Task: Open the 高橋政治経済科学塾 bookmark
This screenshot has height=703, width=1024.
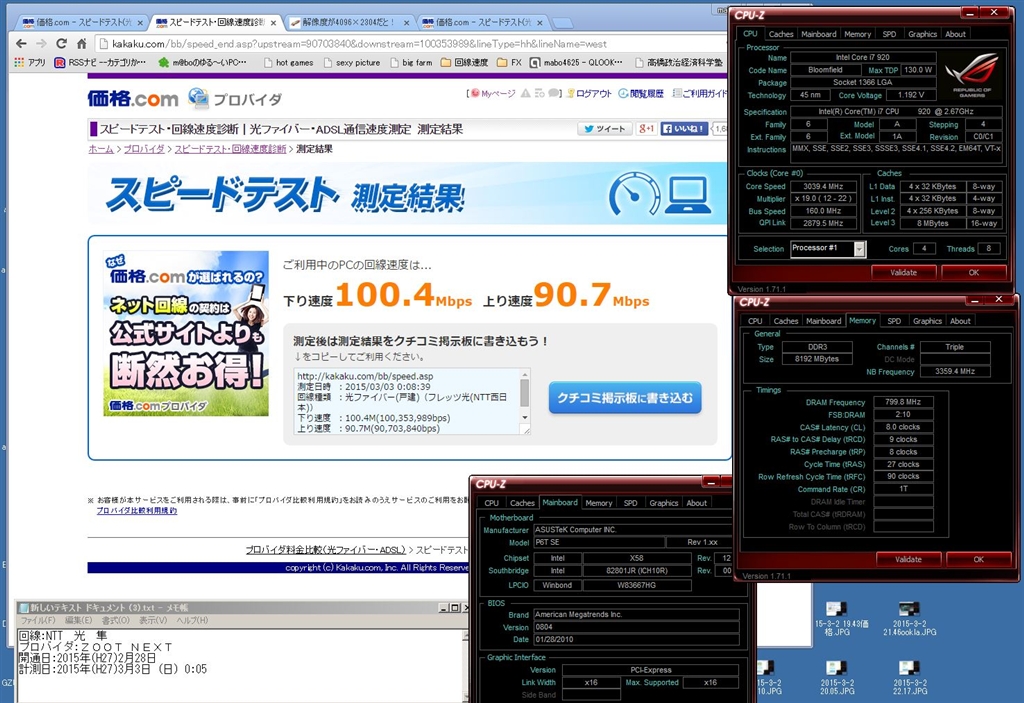Action: pos(679,63)
